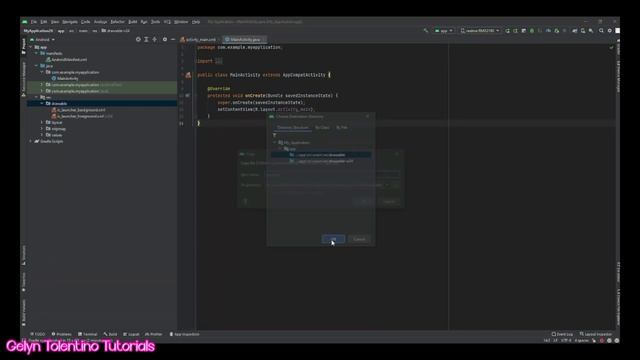Open the Android project view dropdown
The width and height of the screenshot is (640, 360).
click(x=42, y=40)
